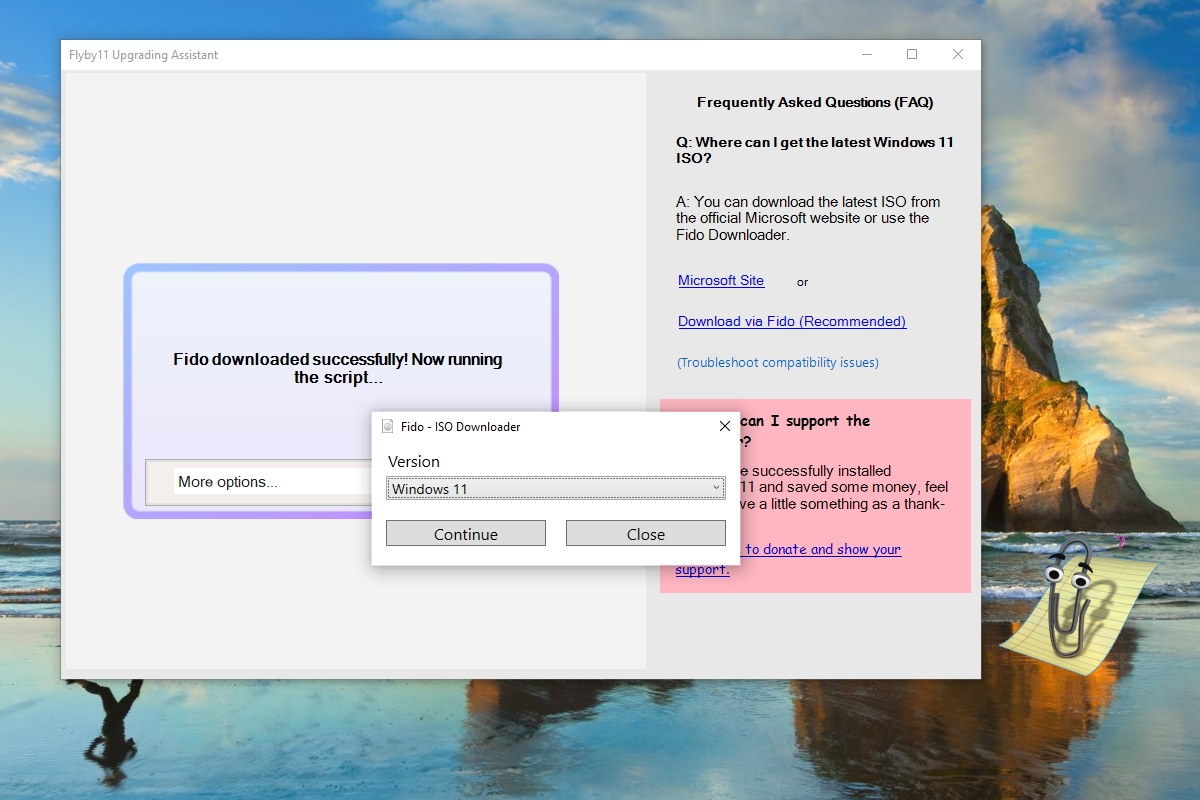The image size is (1200, 800).
Task: Click the 'or' text between the links
Action: 802,283
